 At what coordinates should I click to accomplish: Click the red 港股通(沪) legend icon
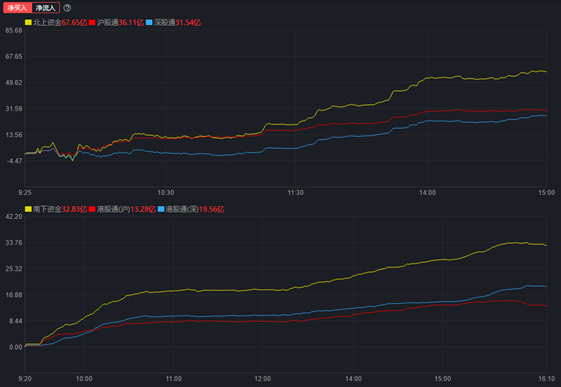(92, 209)
